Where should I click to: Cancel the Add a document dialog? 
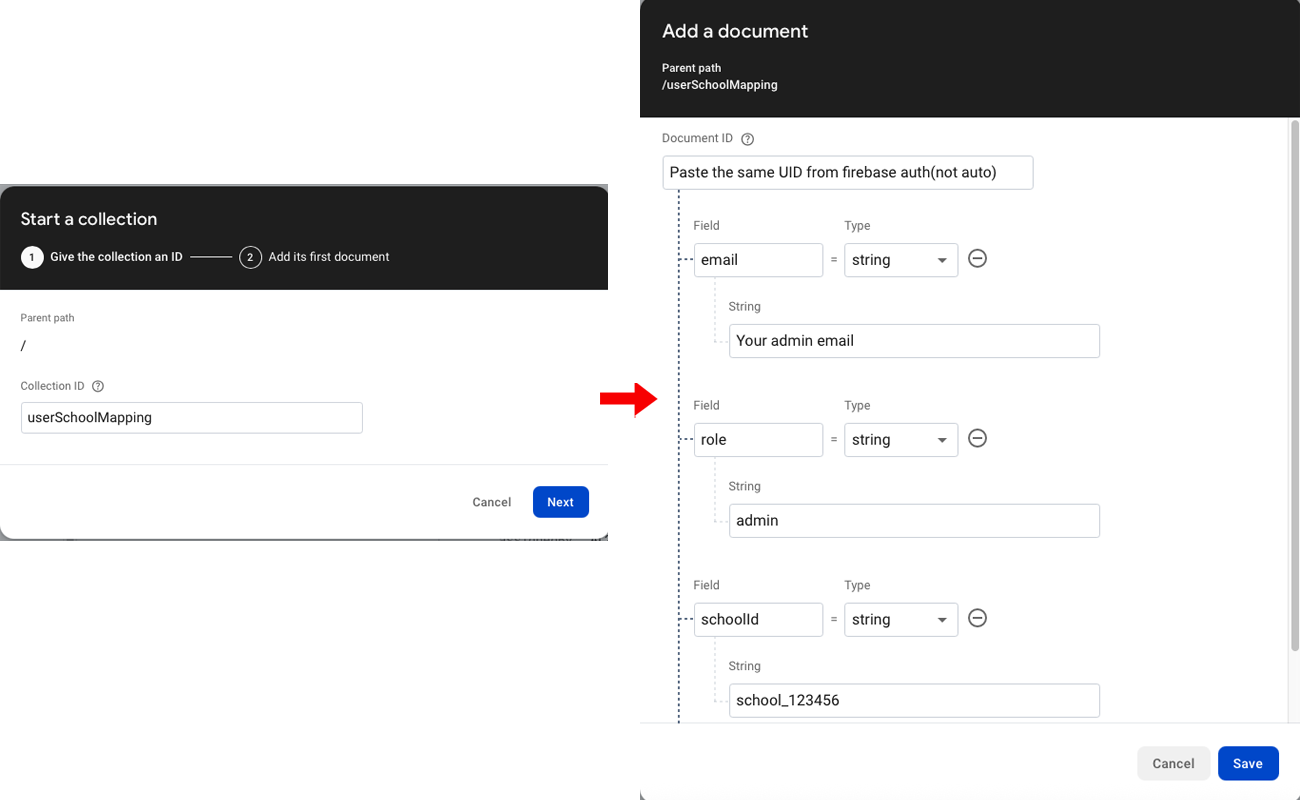click(1173, 763)
